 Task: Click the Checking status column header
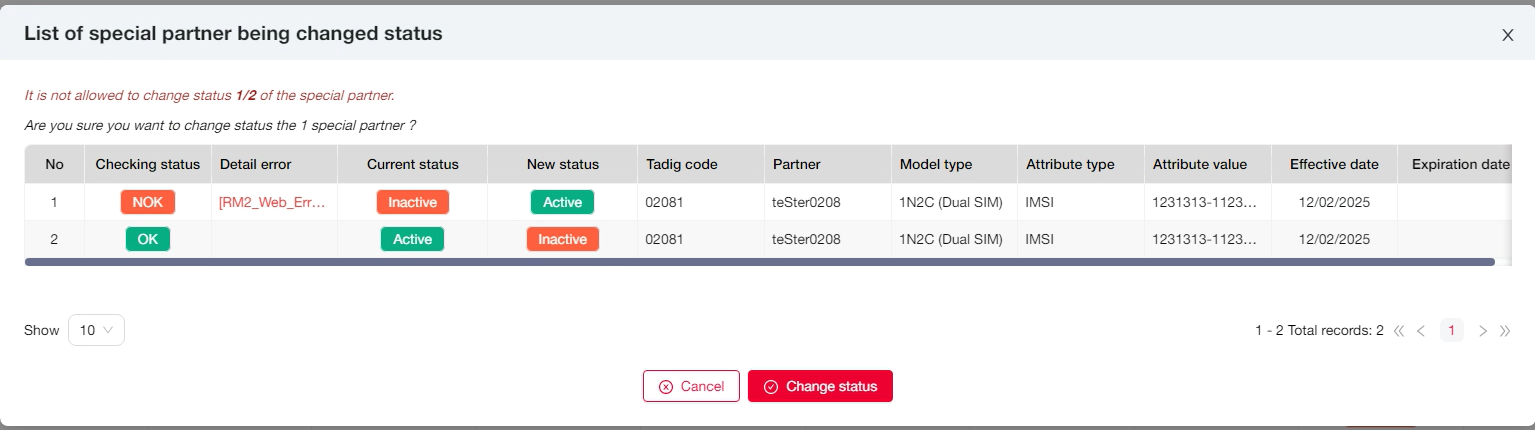pyautogui.click(x=148, y=164)
